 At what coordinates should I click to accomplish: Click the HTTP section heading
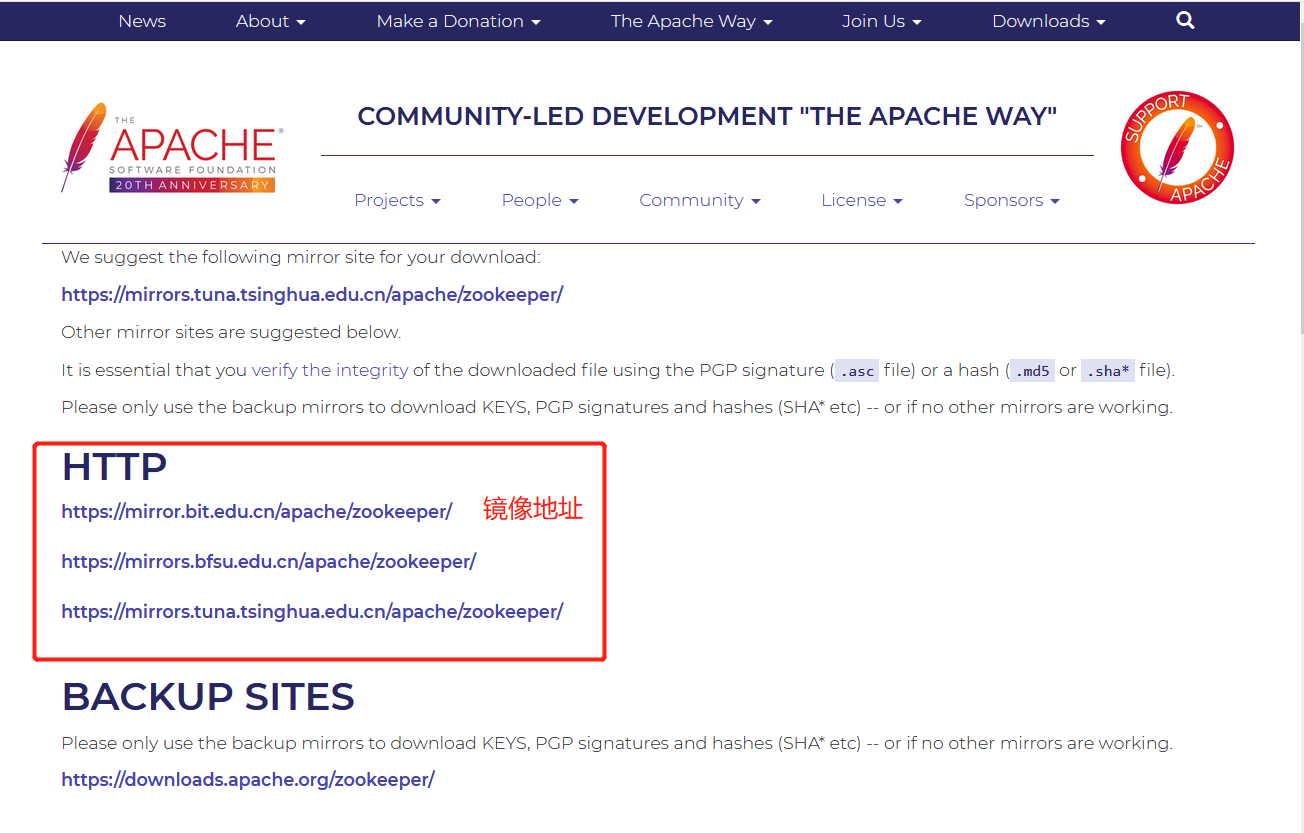pyautogui.click(x=114, y=467)
